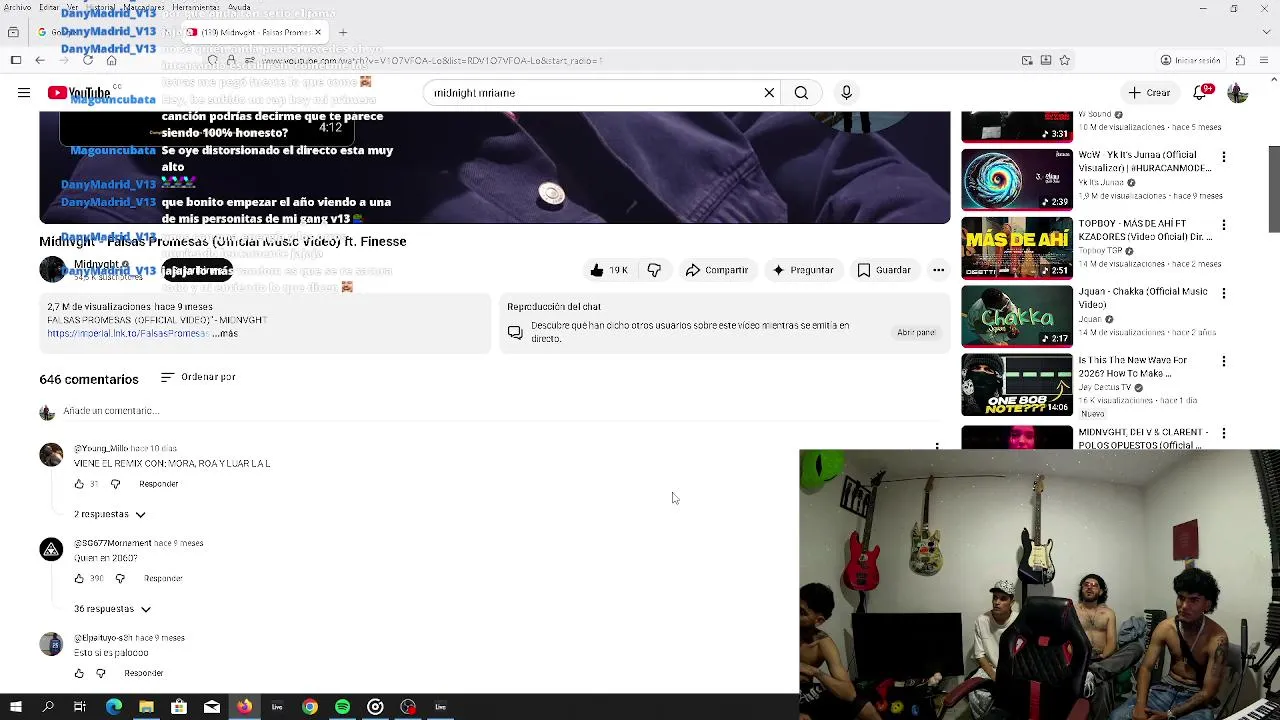Open options menu on Young_Millo comment
Screen dimensions: 1280x720
pos(937,446)
